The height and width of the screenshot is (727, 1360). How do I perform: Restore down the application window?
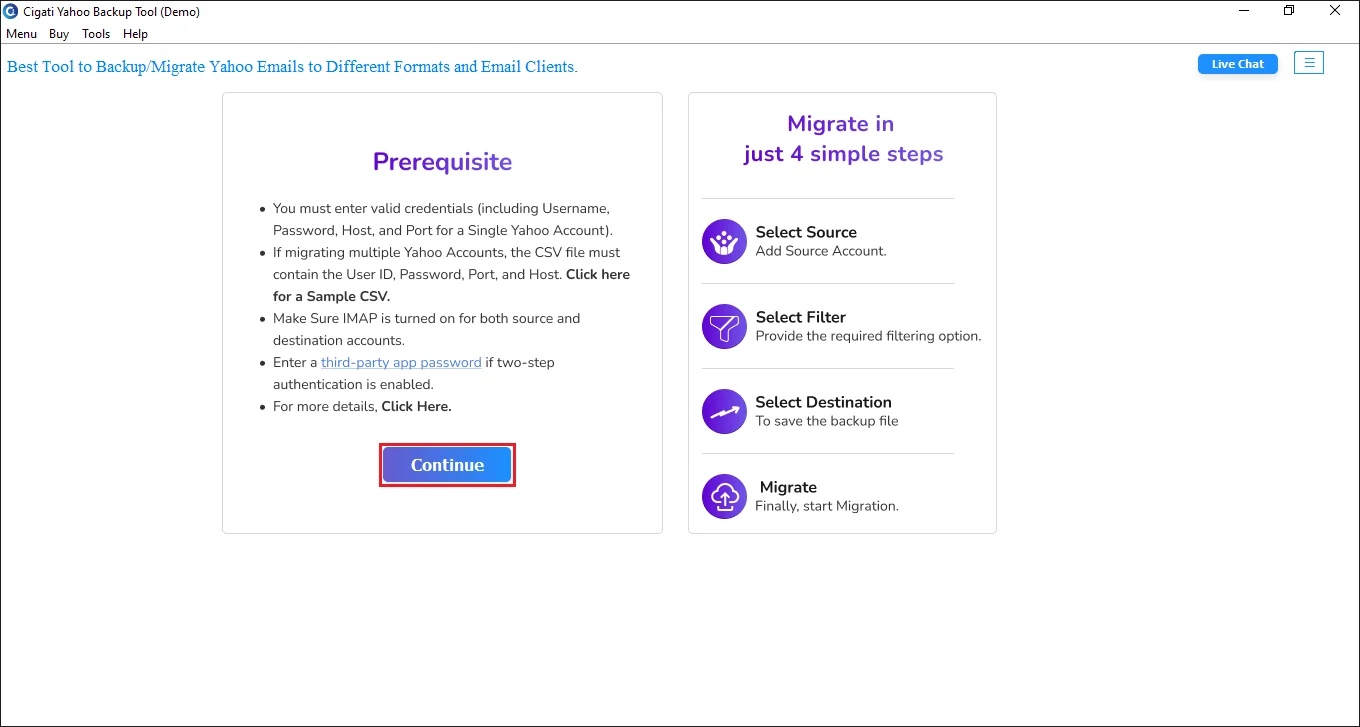1289,11
